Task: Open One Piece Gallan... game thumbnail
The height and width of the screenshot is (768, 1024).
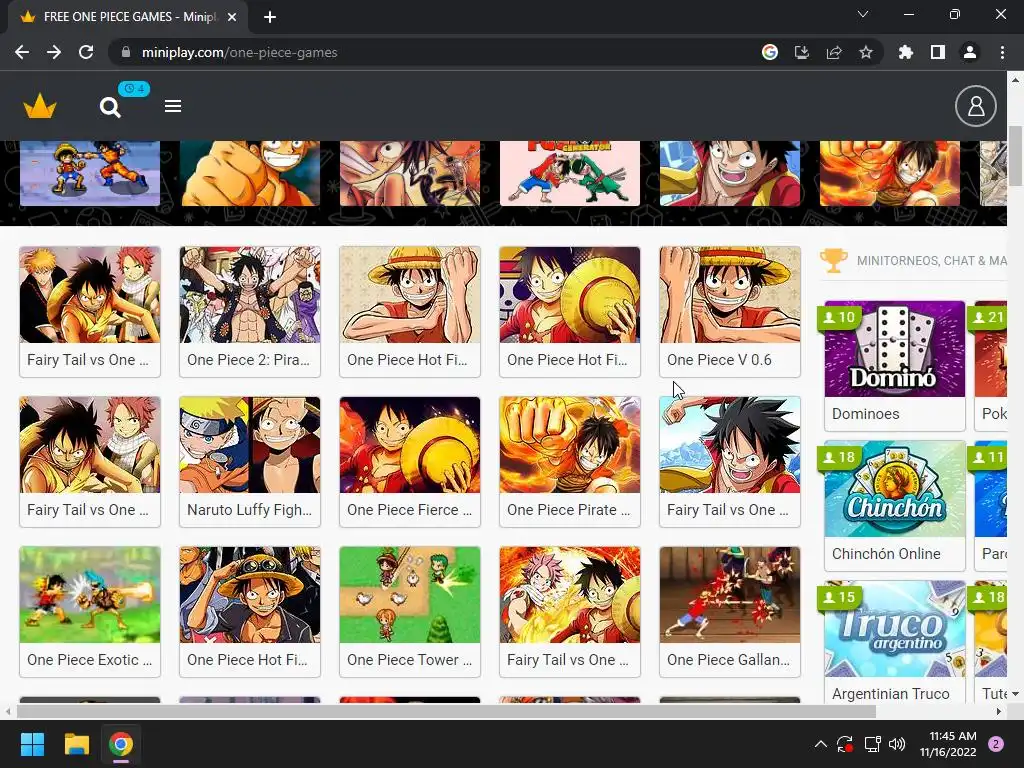Action: (x=730, y=595)
